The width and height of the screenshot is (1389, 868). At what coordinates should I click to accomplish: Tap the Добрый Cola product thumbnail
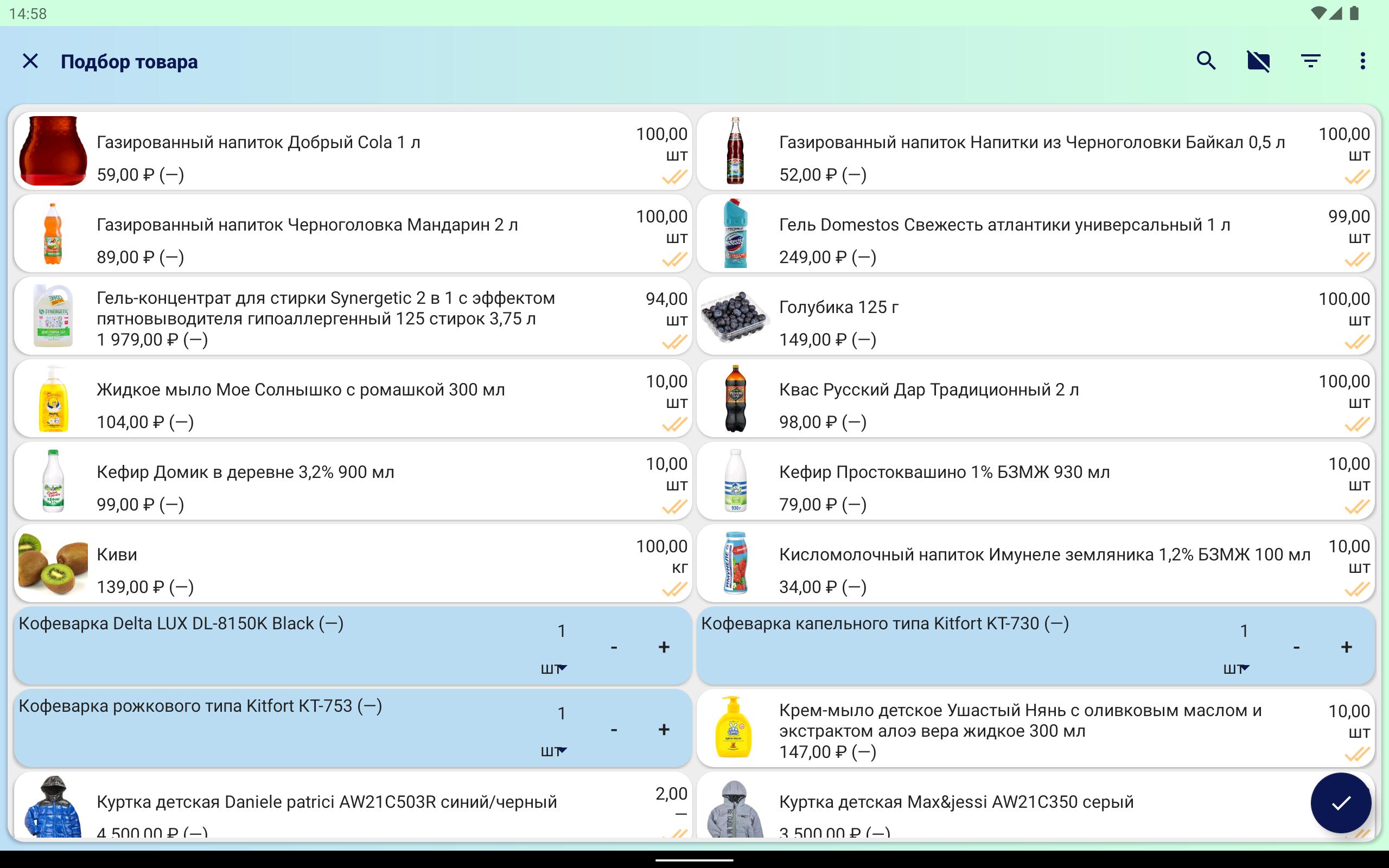click(53, 151)
